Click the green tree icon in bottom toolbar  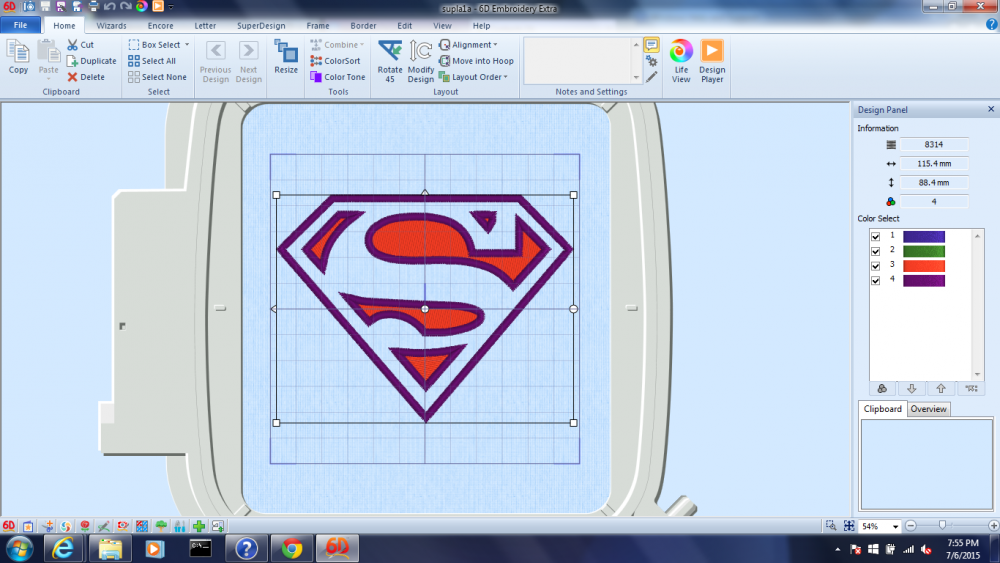click(161, 526)
